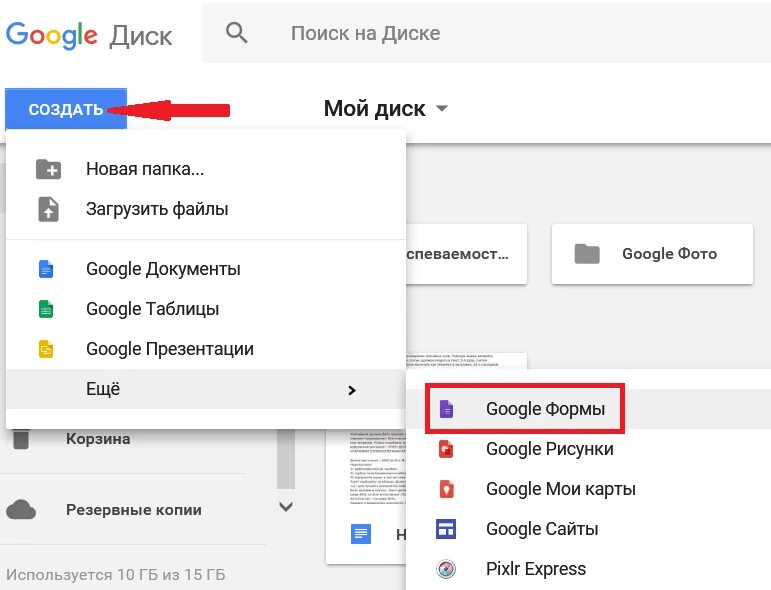Click the Google My Maps icon

point(446,489)
